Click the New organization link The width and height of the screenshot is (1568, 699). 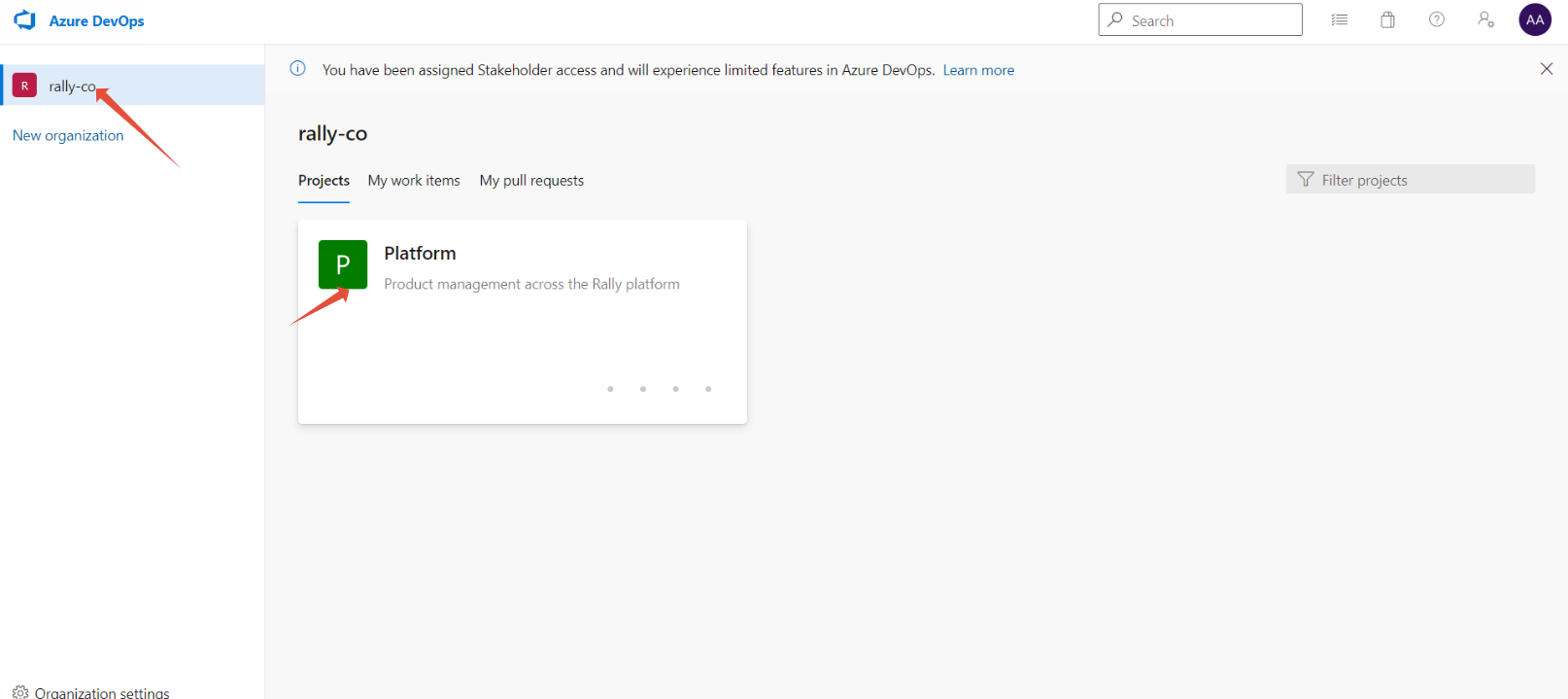point(68,135)
